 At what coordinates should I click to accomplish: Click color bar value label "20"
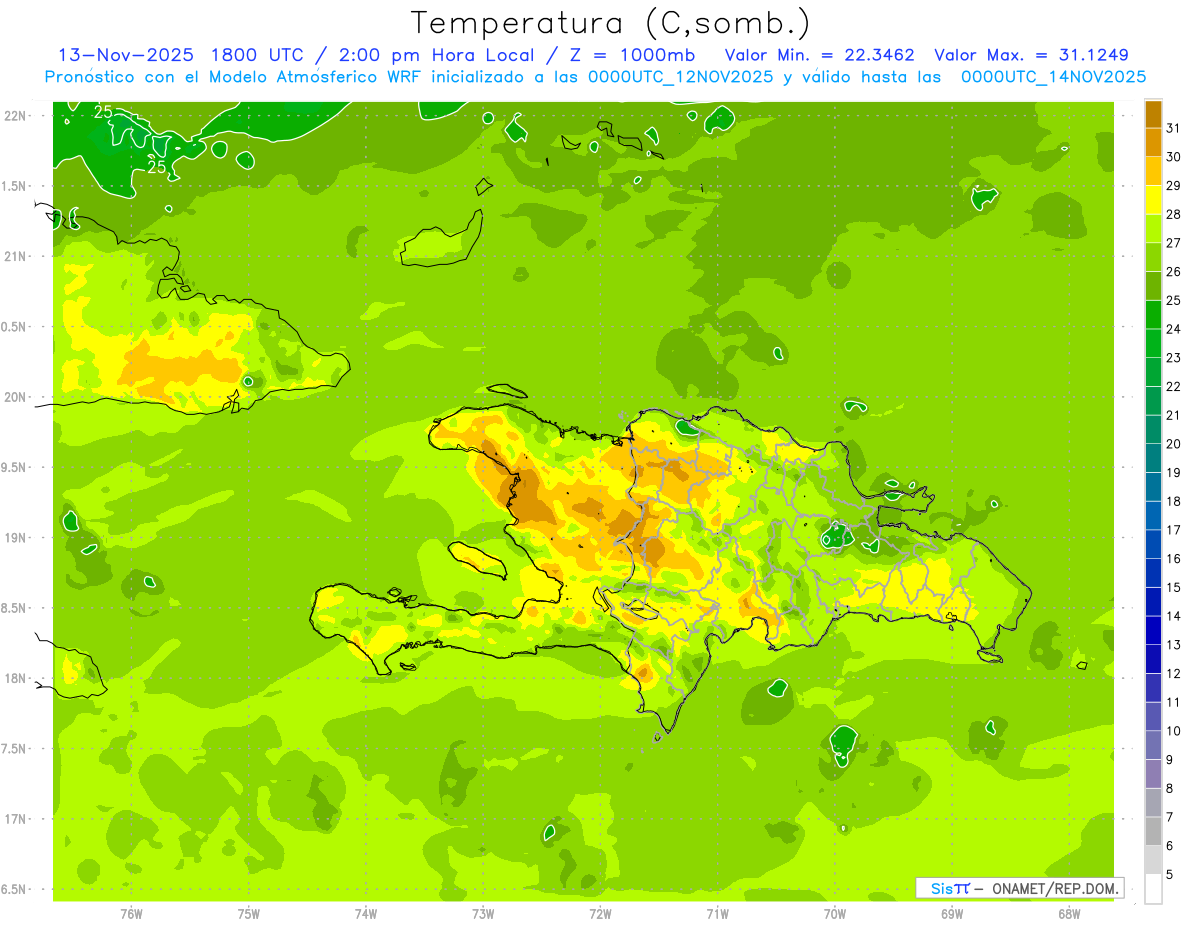1174,444
